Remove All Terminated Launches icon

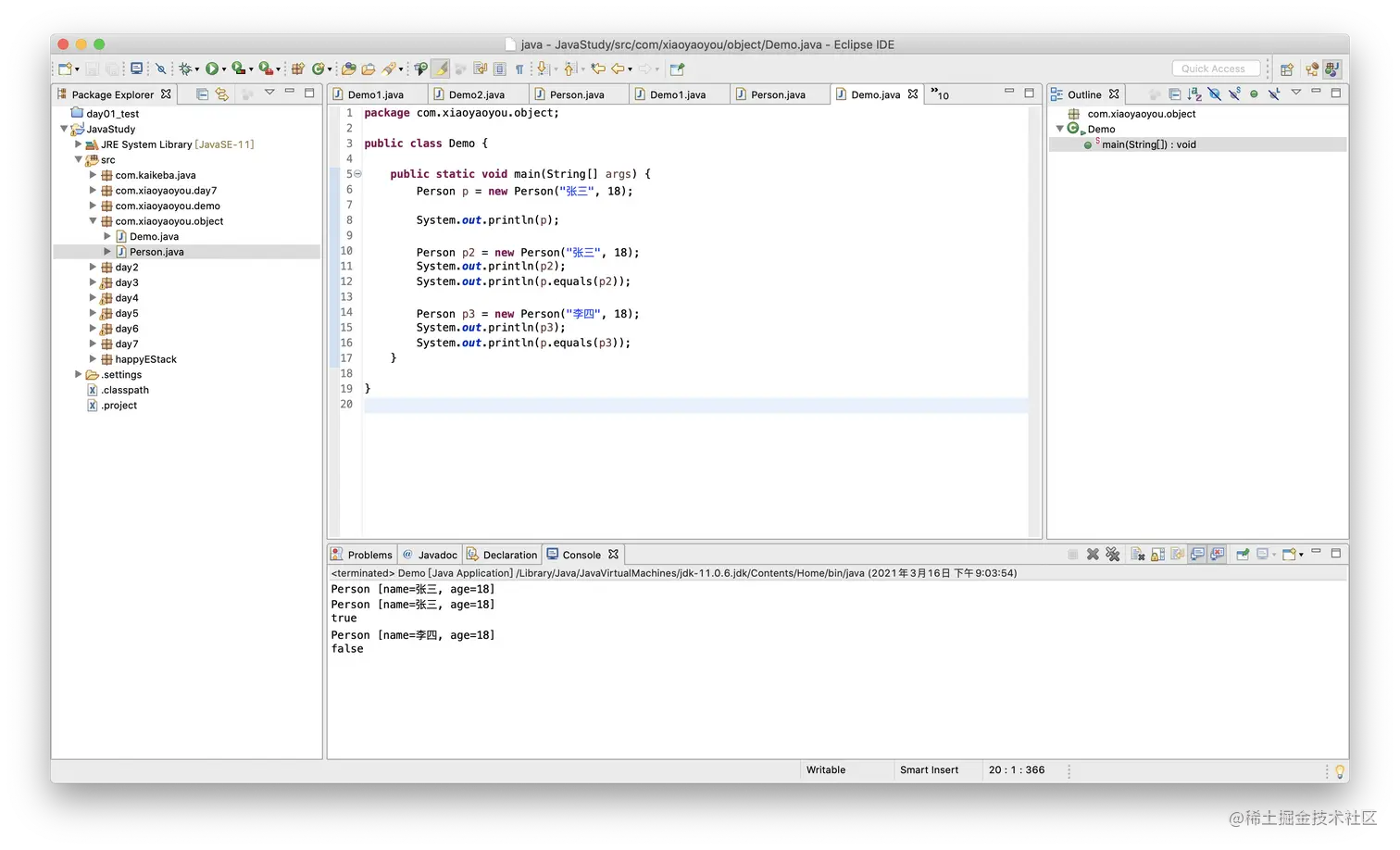(1113, 554)
